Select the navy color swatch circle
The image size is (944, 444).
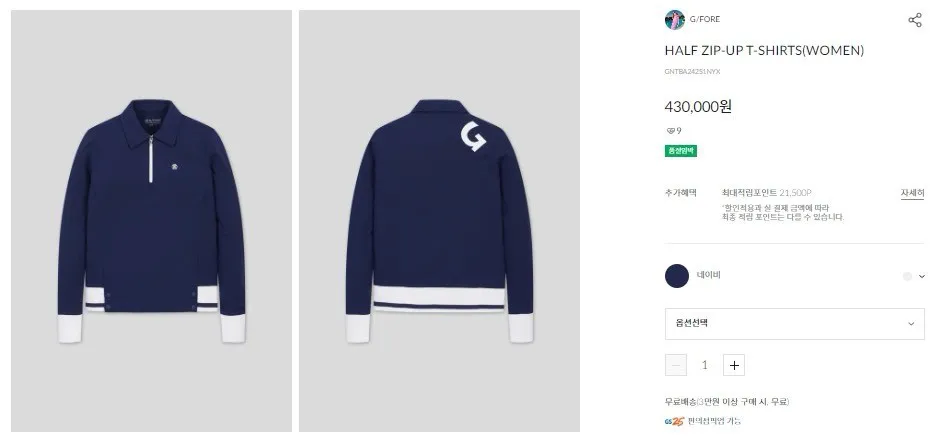coord(677,276)
